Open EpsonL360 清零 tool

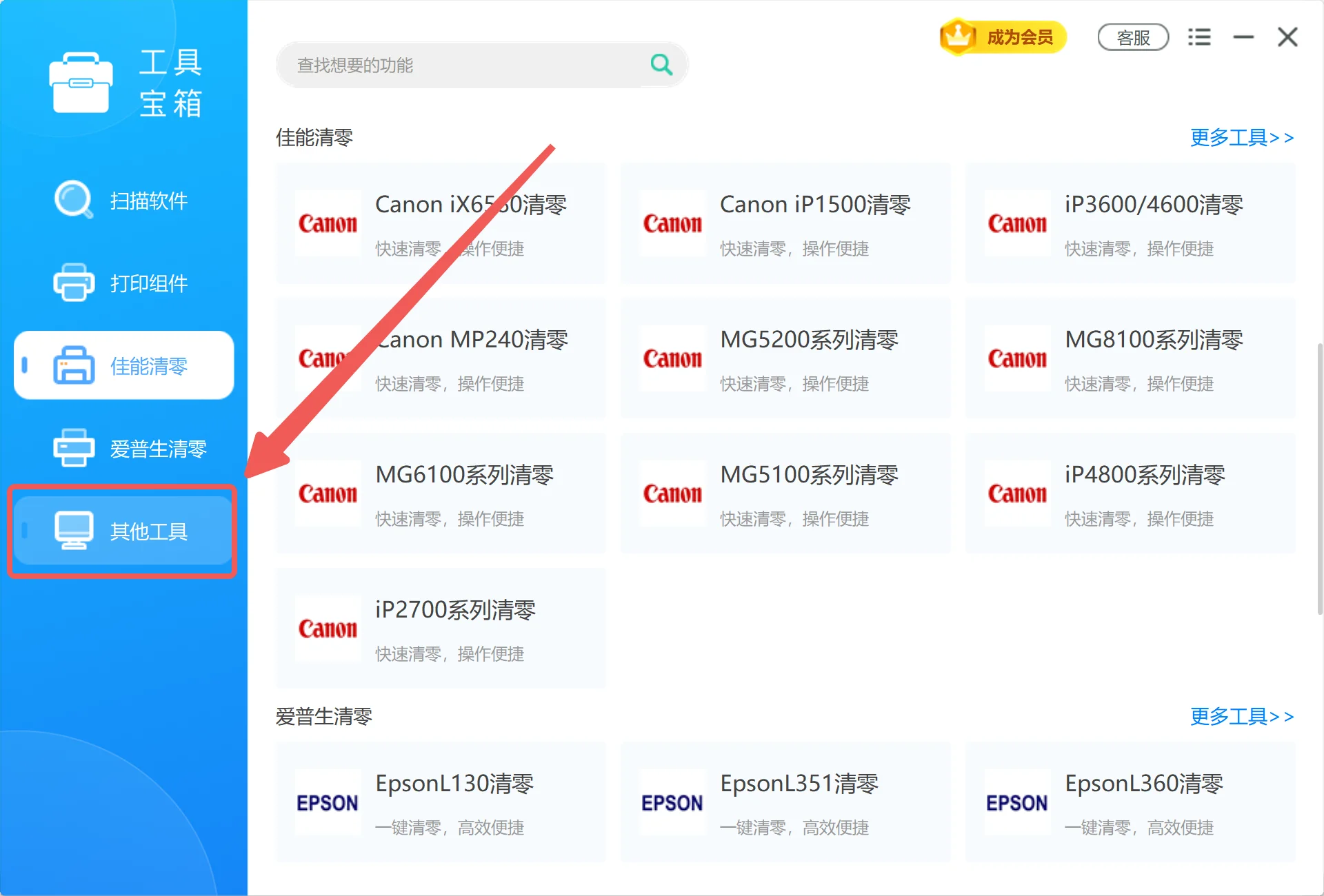pos(1130,802)
